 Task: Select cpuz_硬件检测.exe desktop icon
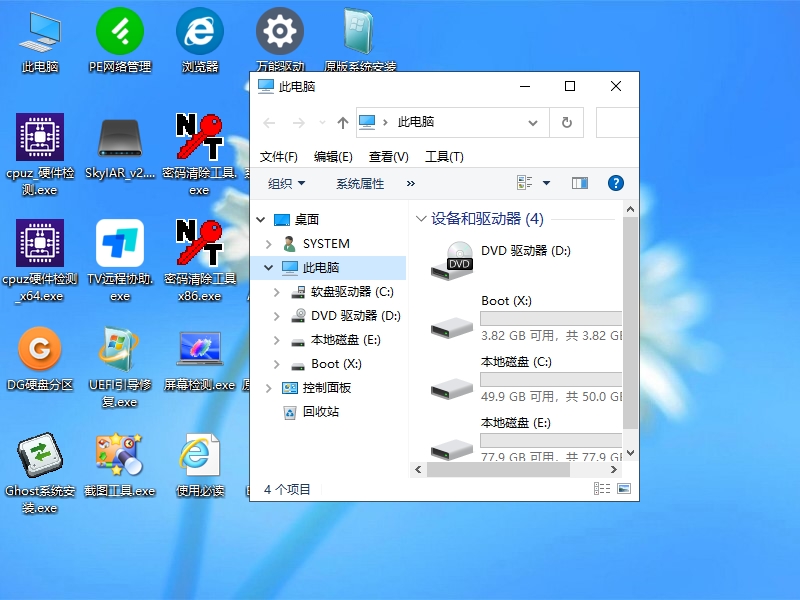coord(40,156)
